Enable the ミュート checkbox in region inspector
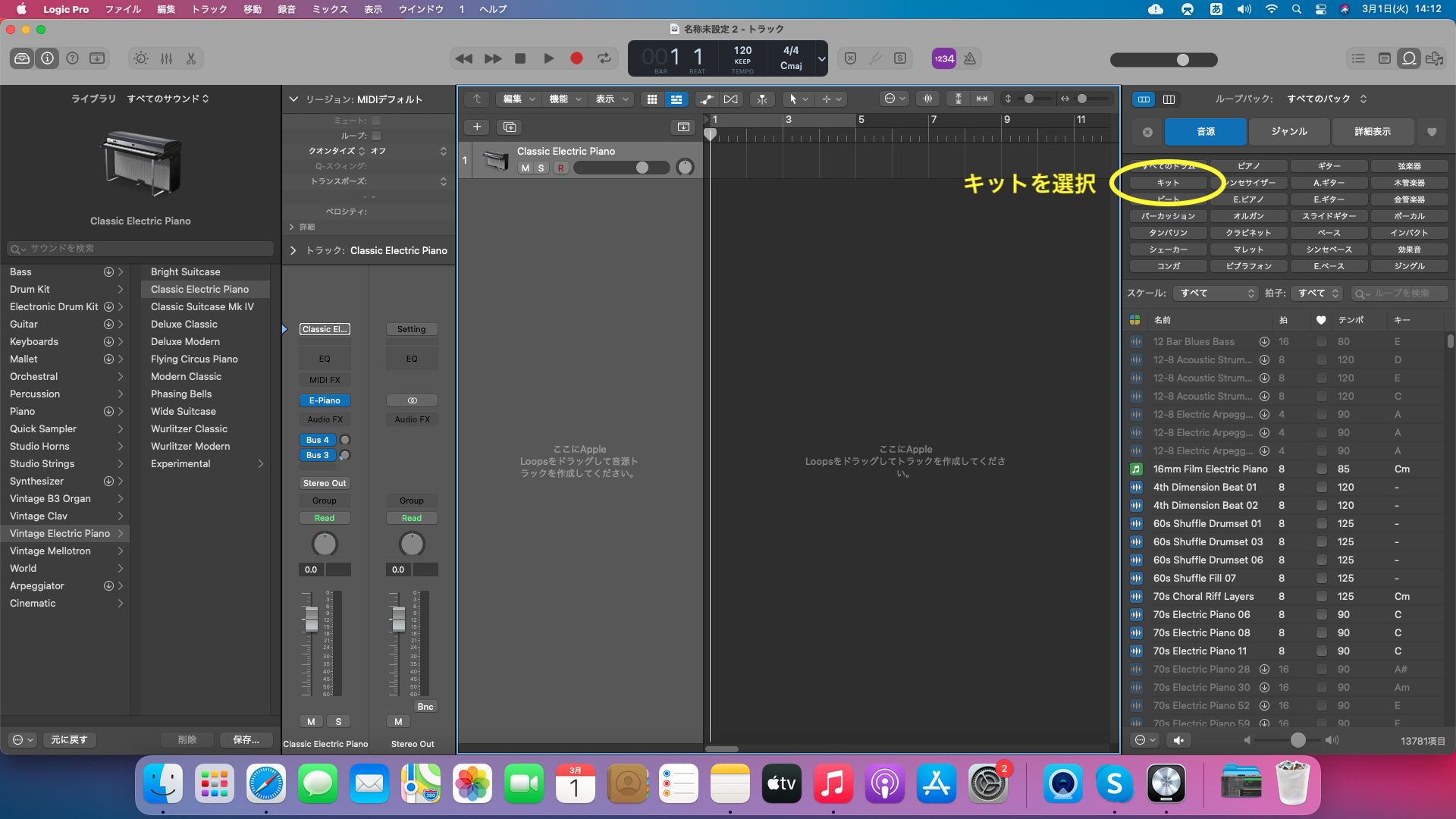1456x819 pixels. click(376, 121)
